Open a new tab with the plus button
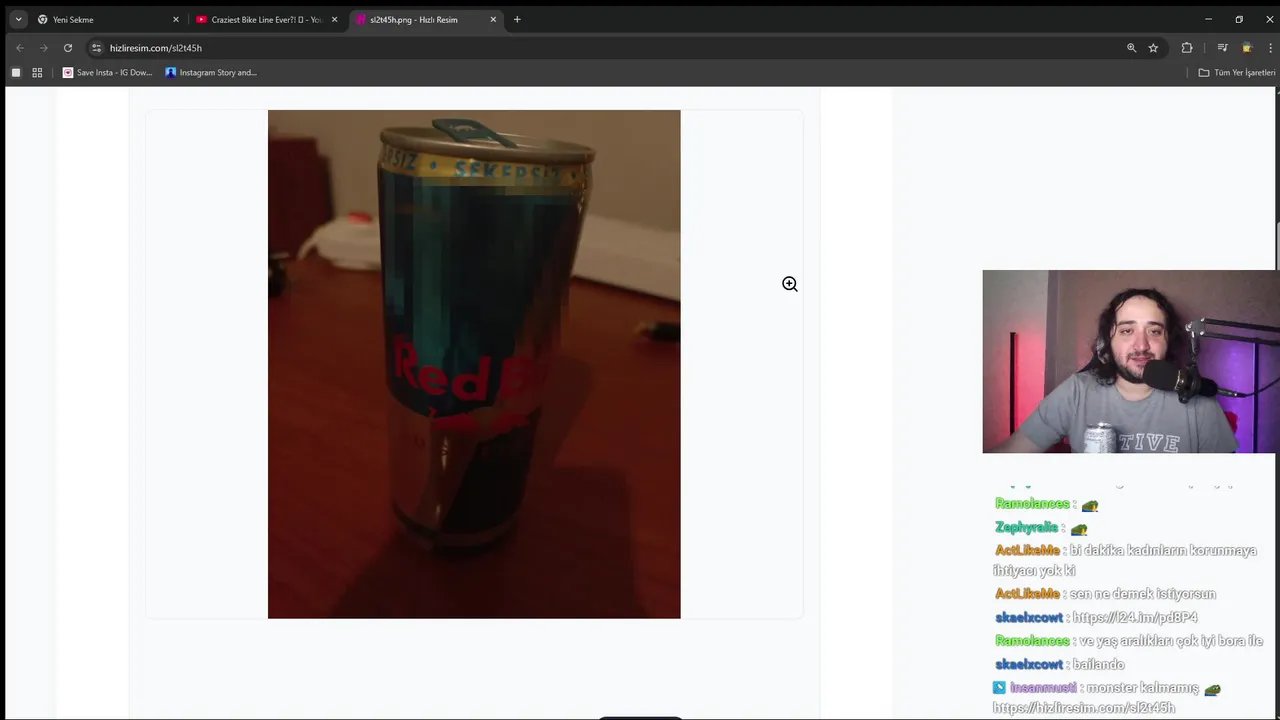The width and height of the screenshot is (1280, 720). (517, 19)
